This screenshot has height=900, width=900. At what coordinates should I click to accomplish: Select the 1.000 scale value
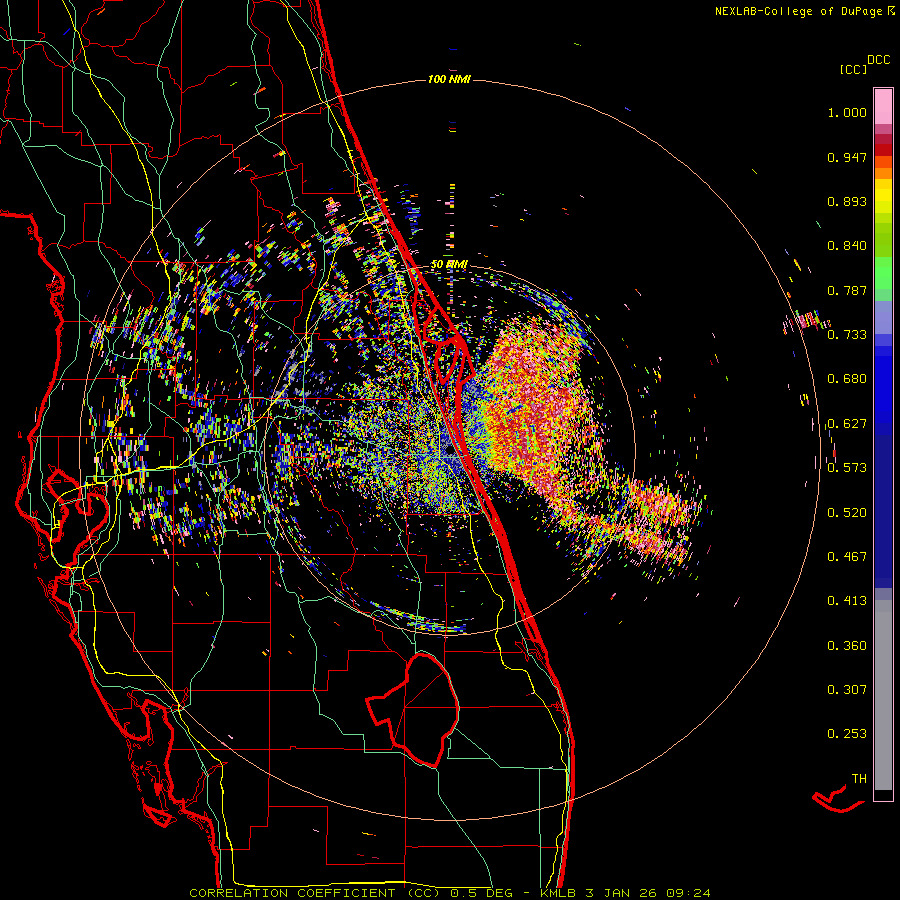(x=847, y=112)
